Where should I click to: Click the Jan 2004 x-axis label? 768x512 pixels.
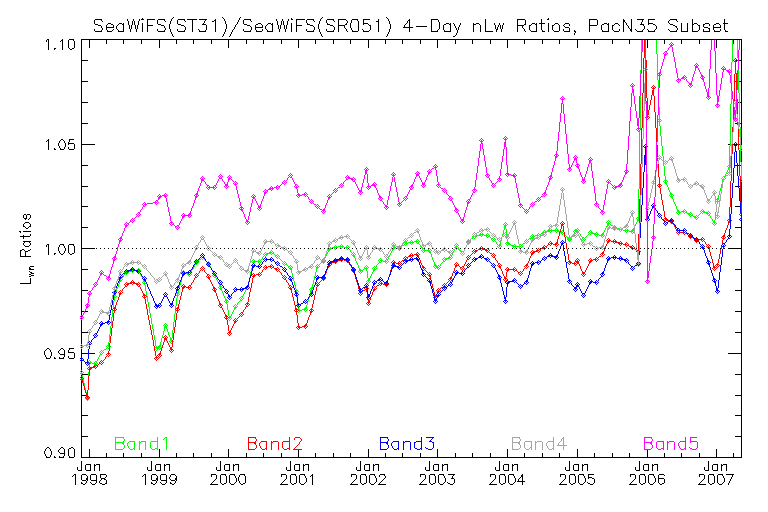[507, 473]
